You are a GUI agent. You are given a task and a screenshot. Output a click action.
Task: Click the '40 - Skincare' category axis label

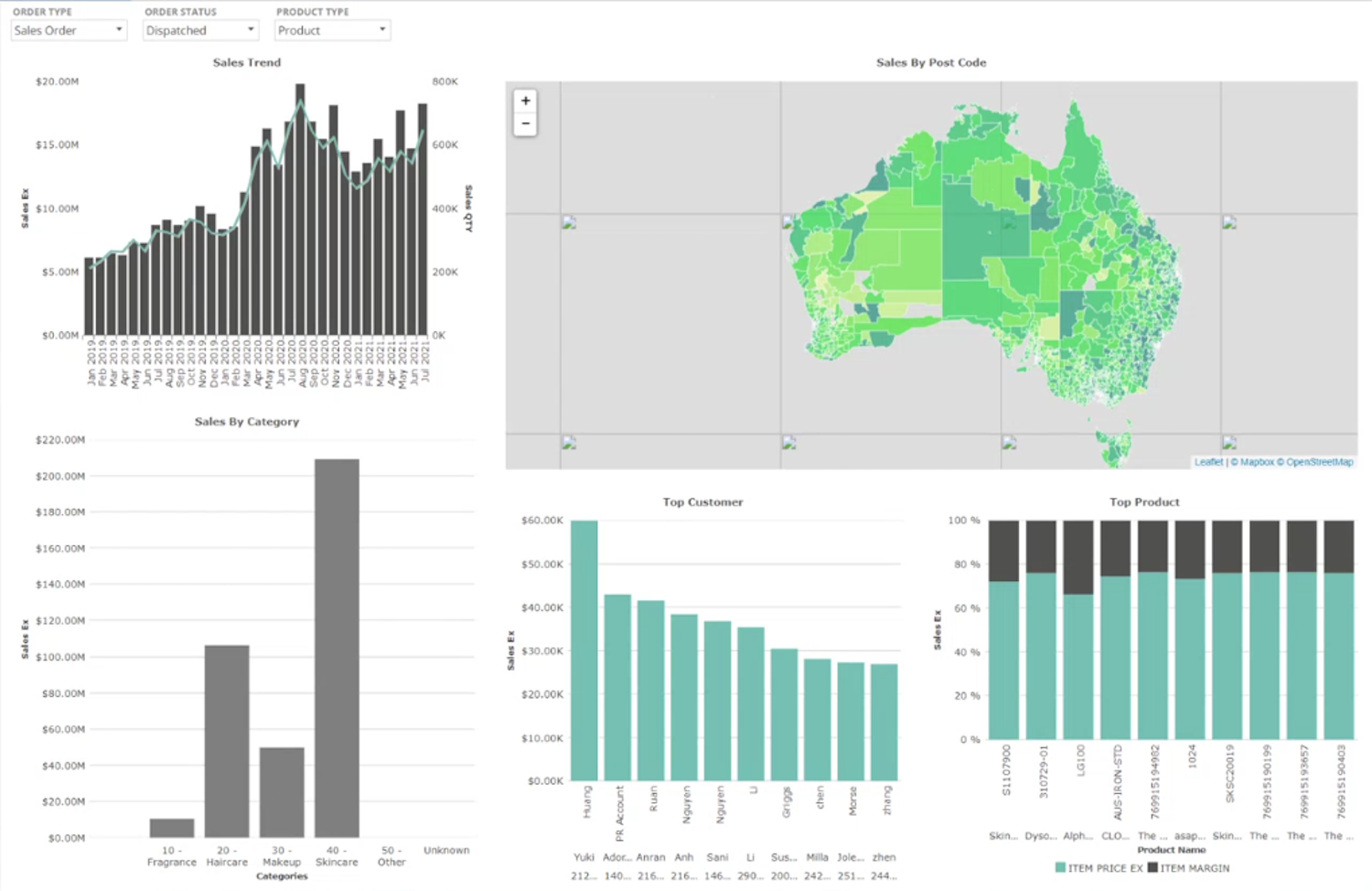pos(337,856)
